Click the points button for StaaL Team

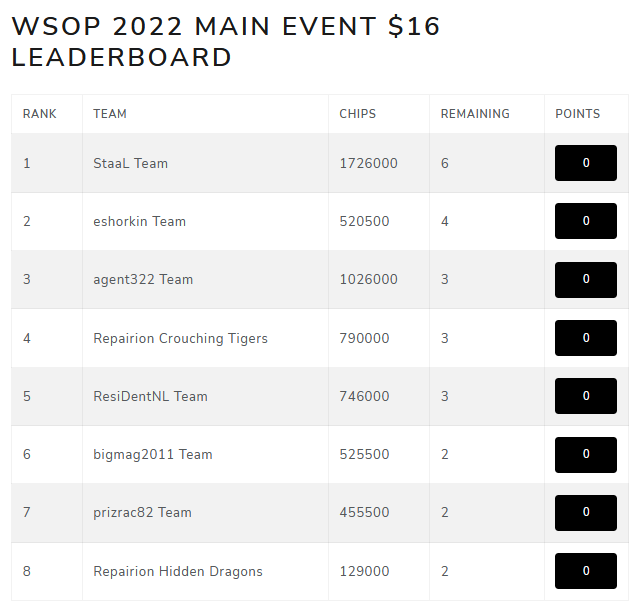pyautogui.click(x=585, y=163)
